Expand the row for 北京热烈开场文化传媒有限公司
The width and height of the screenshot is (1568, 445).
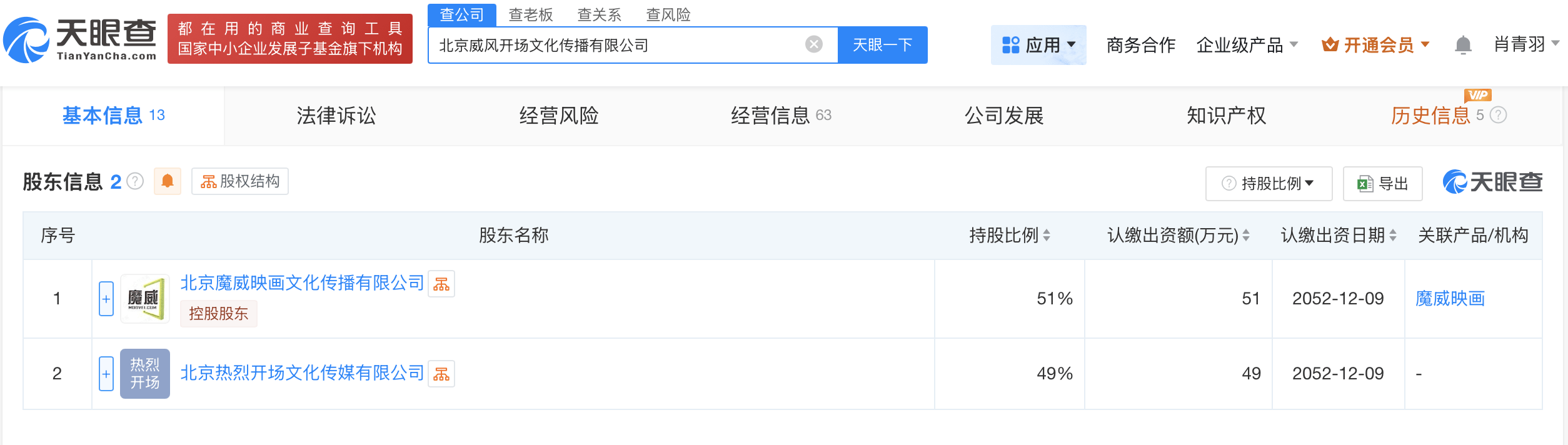tap(106, 374)
